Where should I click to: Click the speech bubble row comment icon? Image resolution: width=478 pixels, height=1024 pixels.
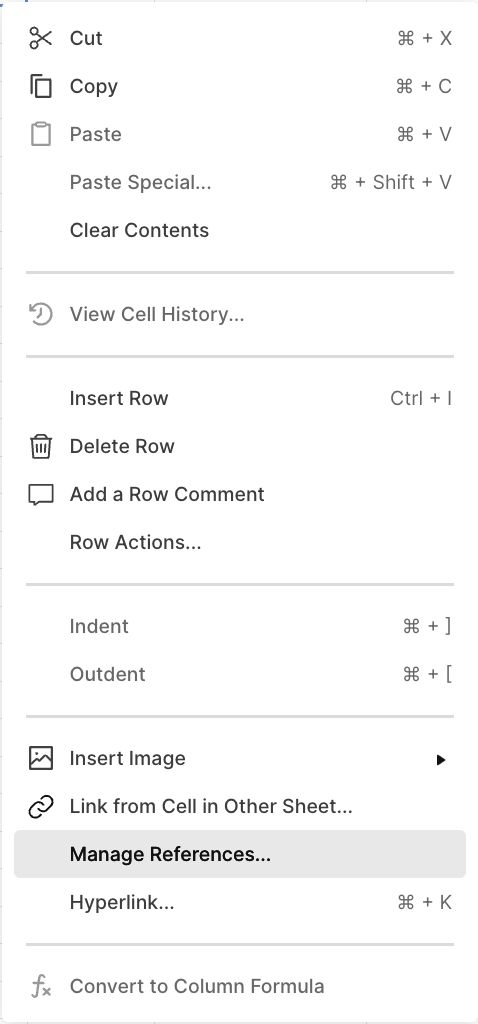point(40,494)
